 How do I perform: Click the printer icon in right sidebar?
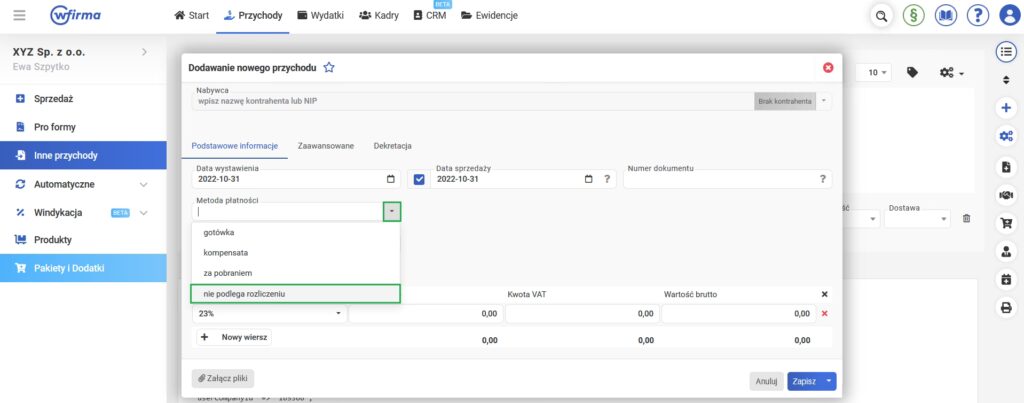tap(1005, 307)
